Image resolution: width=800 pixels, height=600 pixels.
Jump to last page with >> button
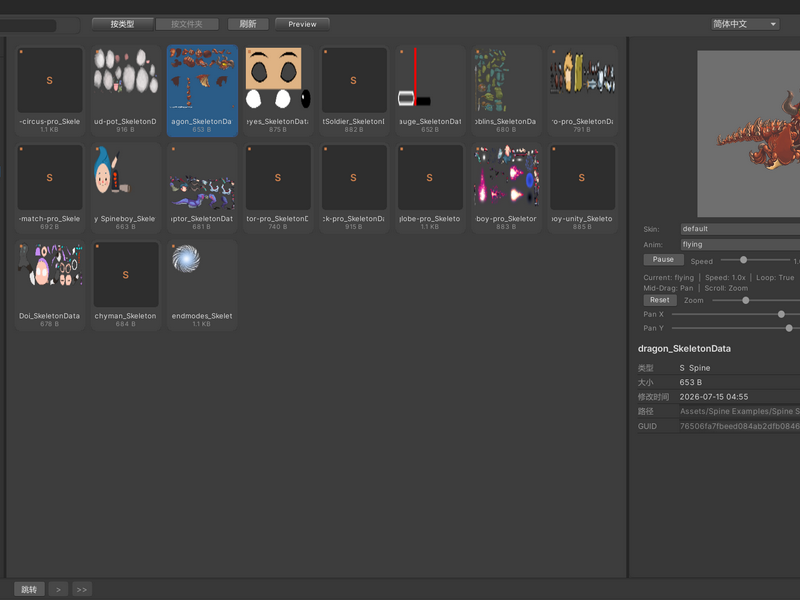(x=82, y=589)
